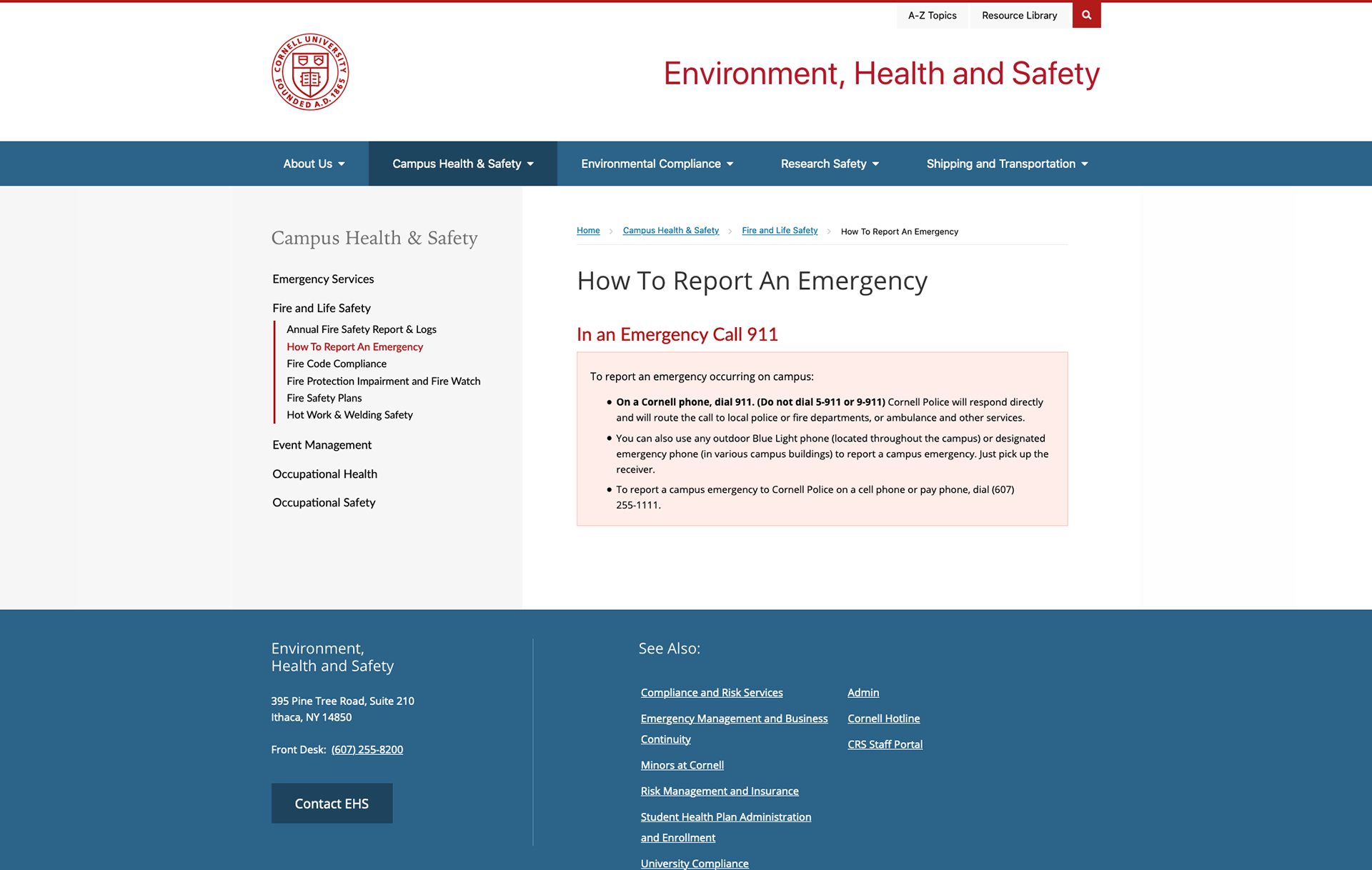Open Risk Management and Insurance link
The width and height of the screenshot is (1372, 870).
pyautogui.click(x=720, y=791)
